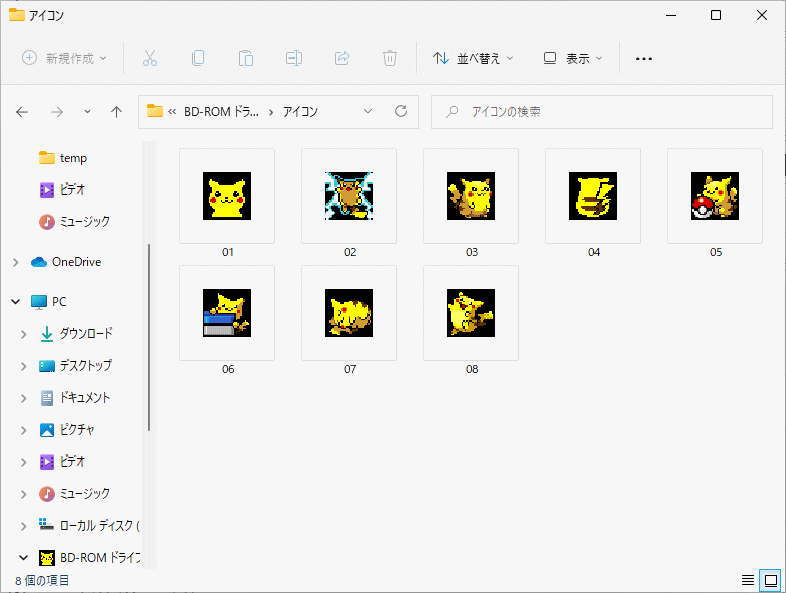786x593 pixels.
Task: Click the 08 file name label
Action: click(x=472, y=369)
